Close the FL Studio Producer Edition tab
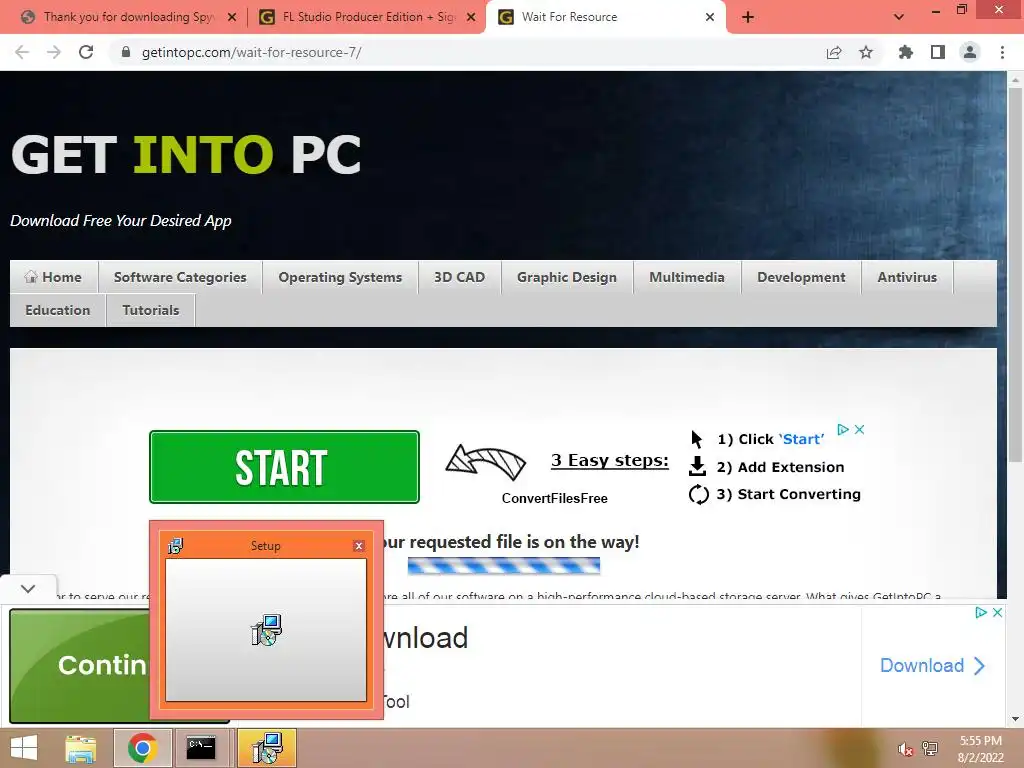1024x768 pixels. [471, 17]
